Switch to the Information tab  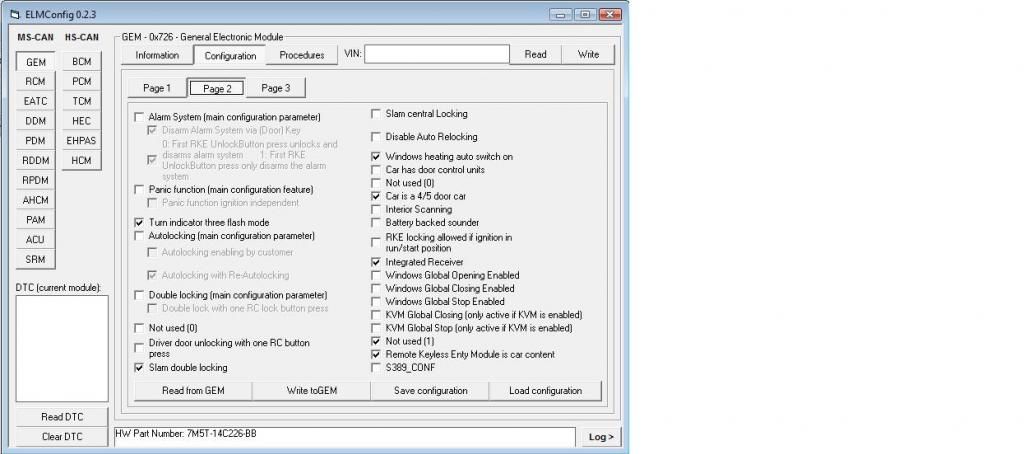(x=157, y=55)
